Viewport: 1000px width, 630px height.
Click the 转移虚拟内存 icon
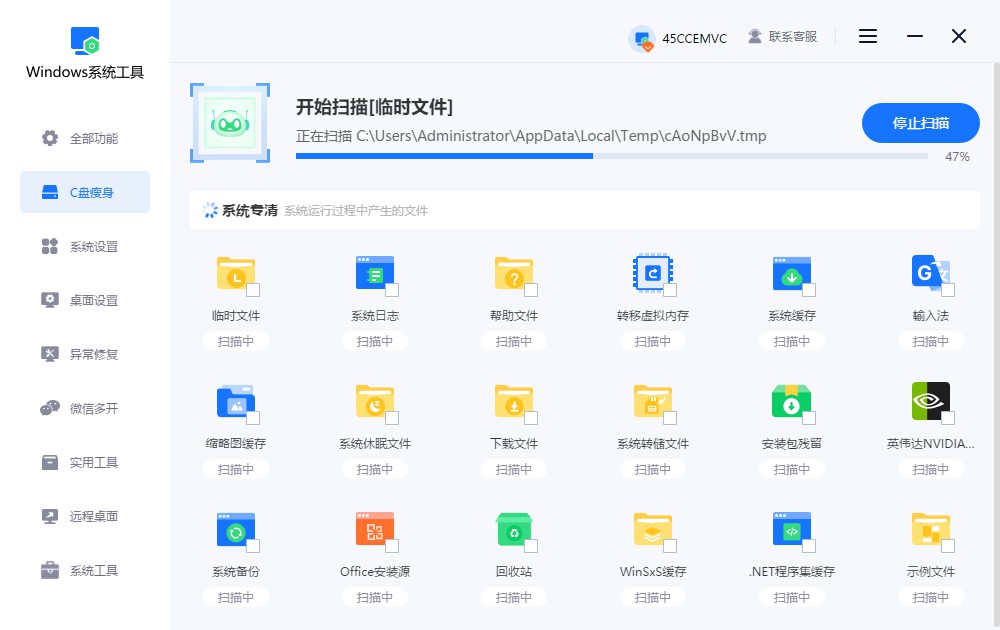pyautogui.click(x=652, y=275)
